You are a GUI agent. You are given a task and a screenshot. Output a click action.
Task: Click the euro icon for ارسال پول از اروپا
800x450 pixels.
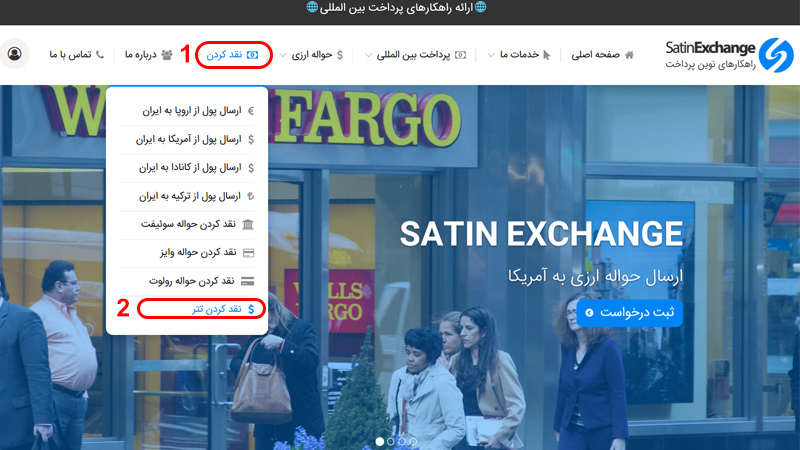(250, 111)
